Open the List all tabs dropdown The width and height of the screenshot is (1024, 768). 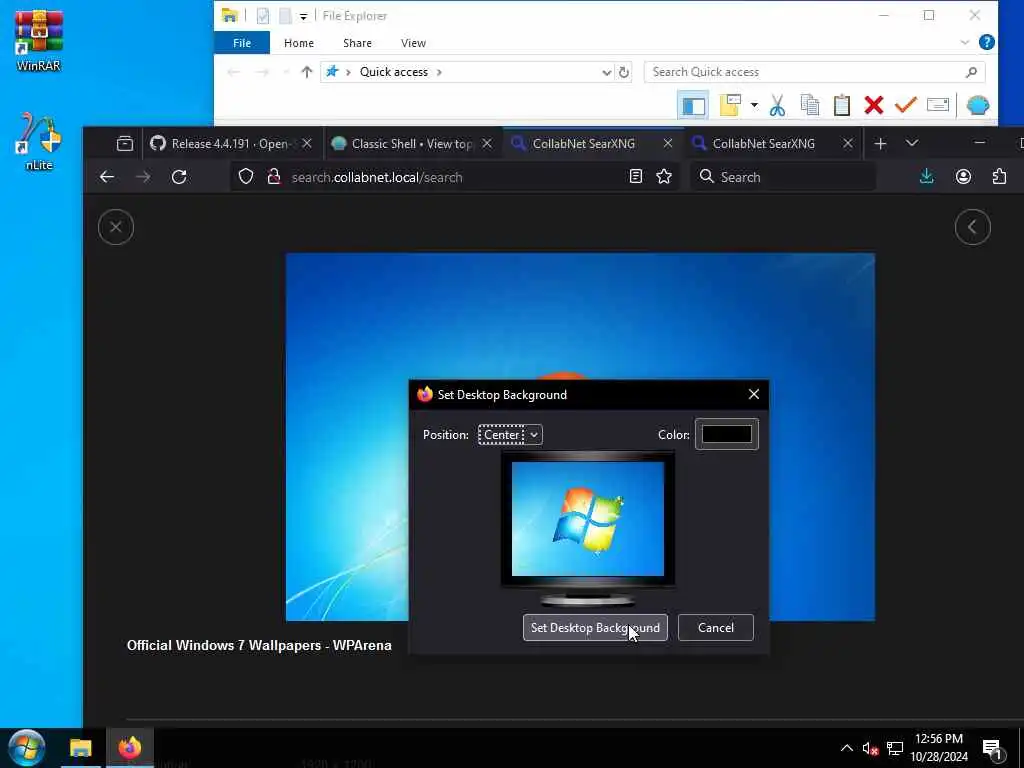[912, 144]
